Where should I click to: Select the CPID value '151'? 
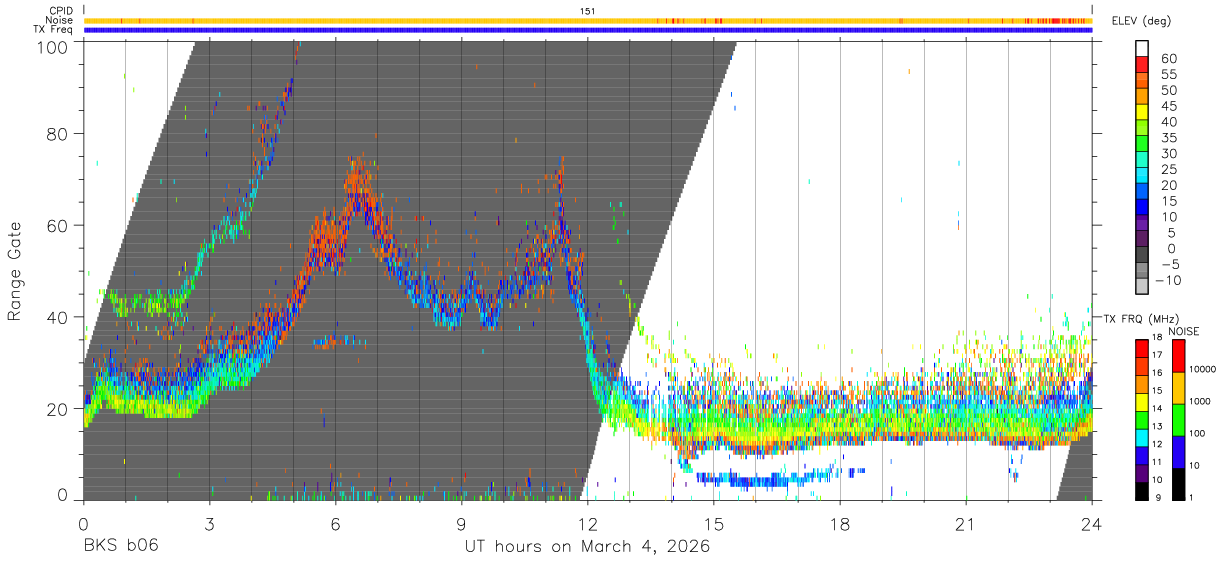[588, 11]
